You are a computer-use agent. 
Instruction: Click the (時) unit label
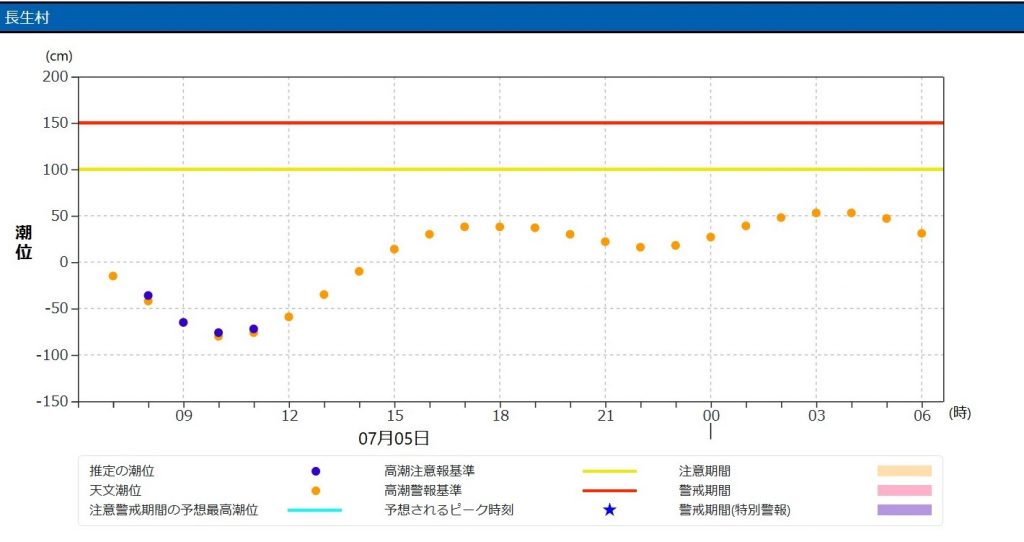[x=959, y=413]
